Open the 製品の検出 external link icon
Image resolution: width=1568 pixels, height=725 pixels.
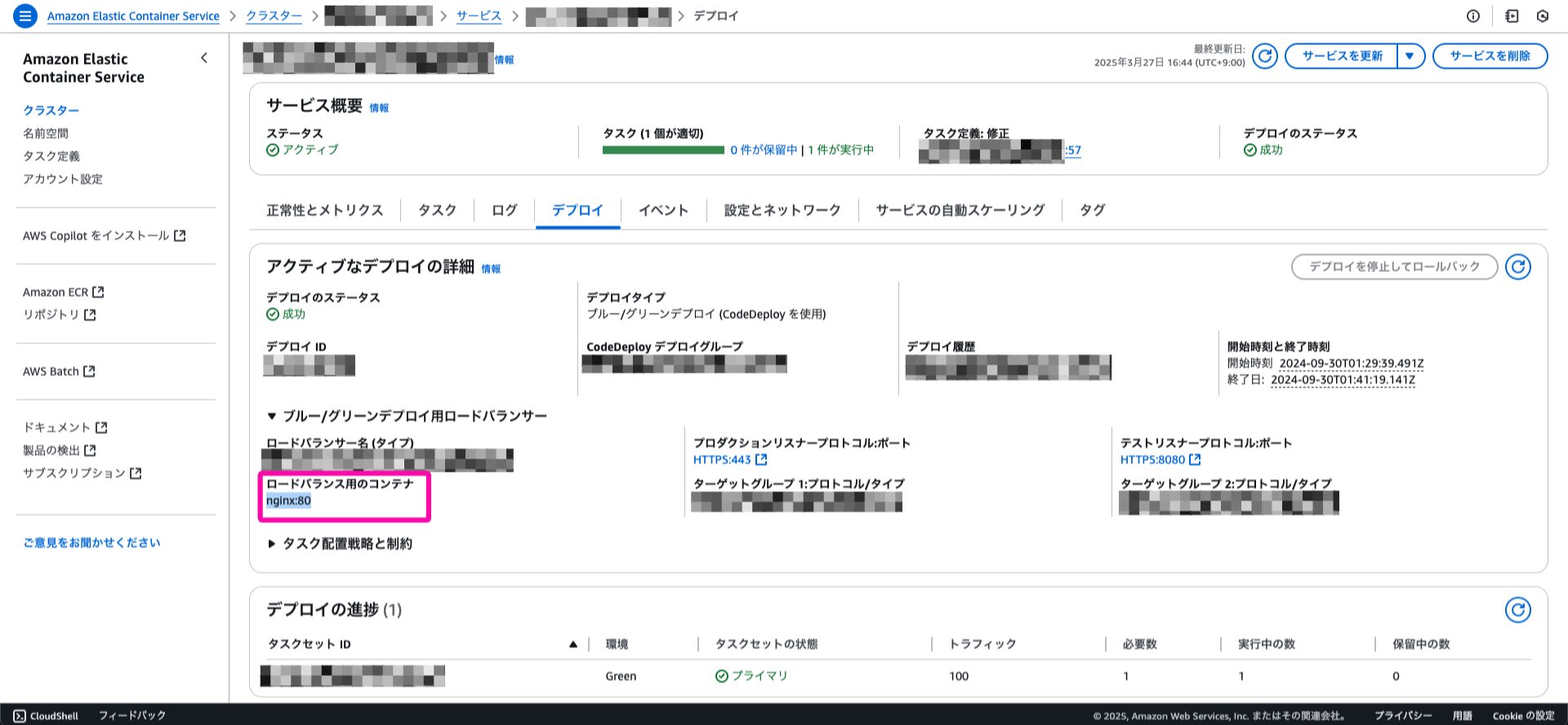pos(90,451)
